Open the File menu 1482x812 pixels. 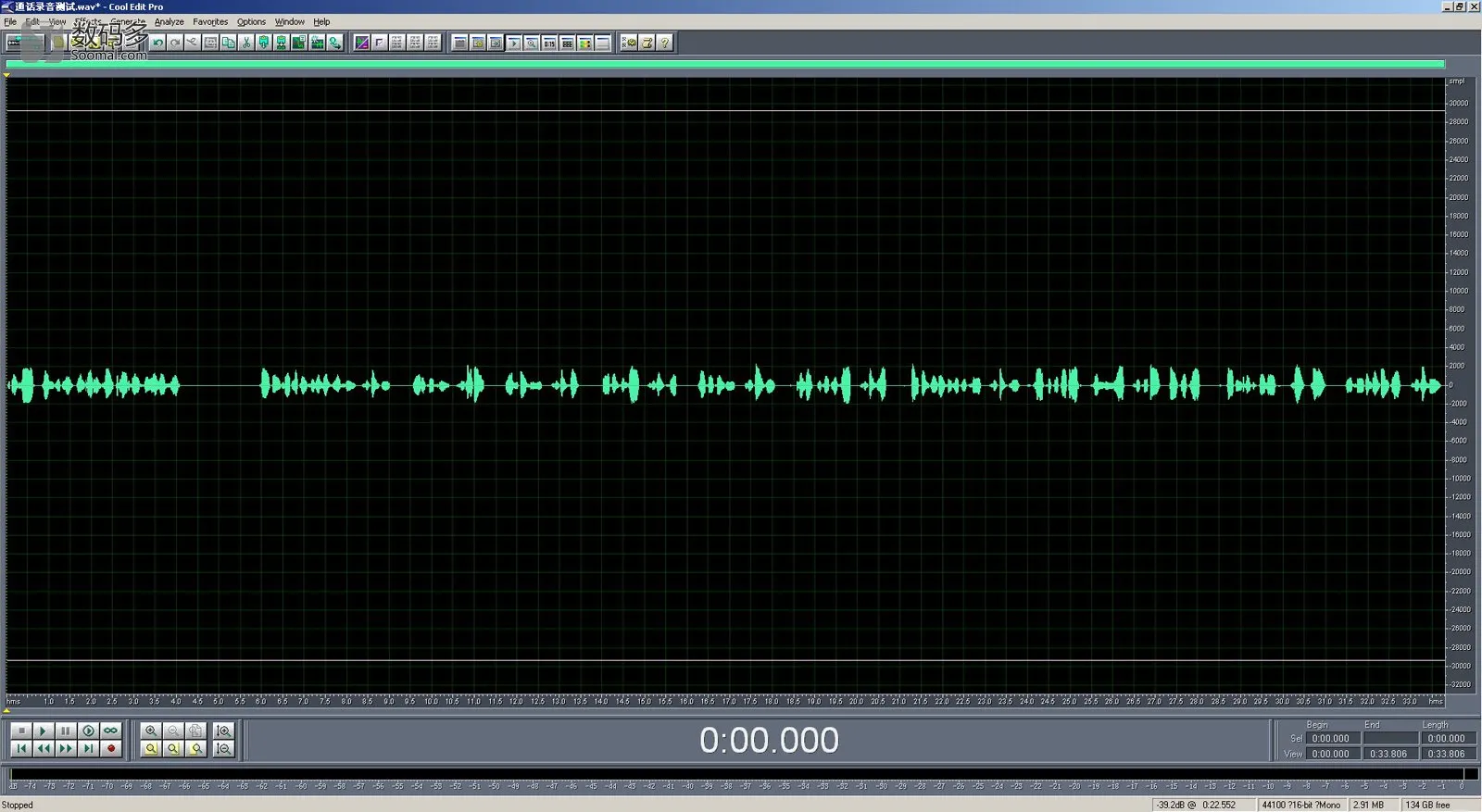point(10,21)
